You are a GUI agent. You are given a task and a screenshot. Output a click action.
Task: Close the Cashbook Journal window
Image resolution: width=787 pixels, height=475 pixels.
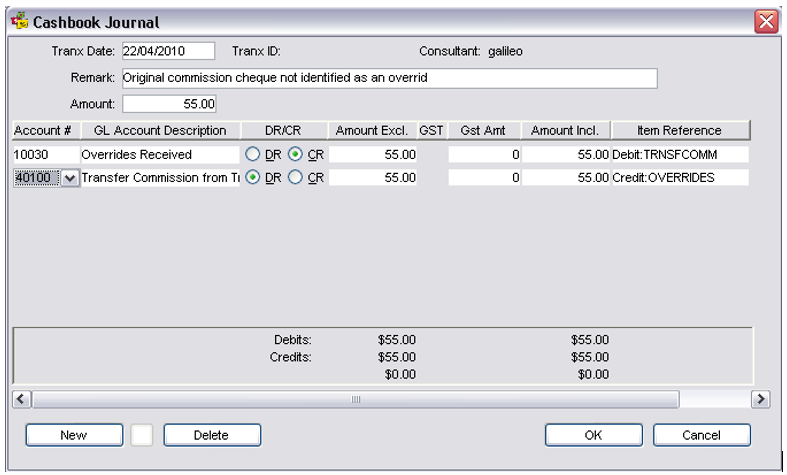click(766, 22)
